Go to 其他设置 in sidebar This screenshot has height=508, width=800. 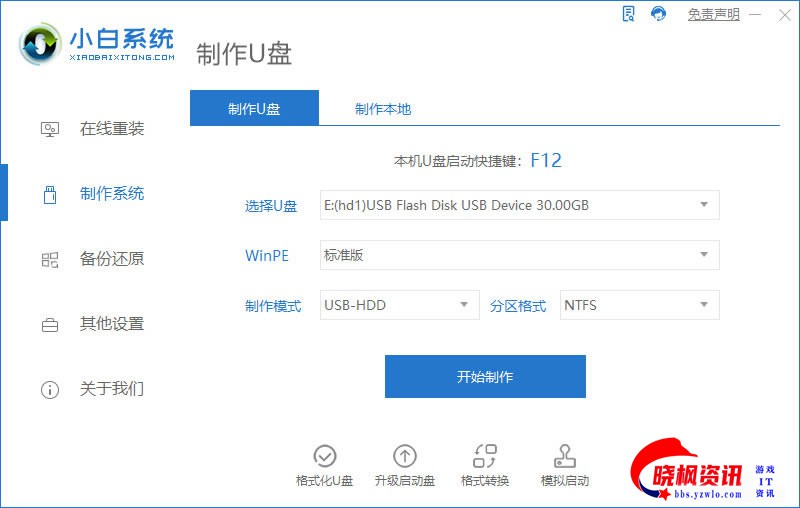coord(92,324)
